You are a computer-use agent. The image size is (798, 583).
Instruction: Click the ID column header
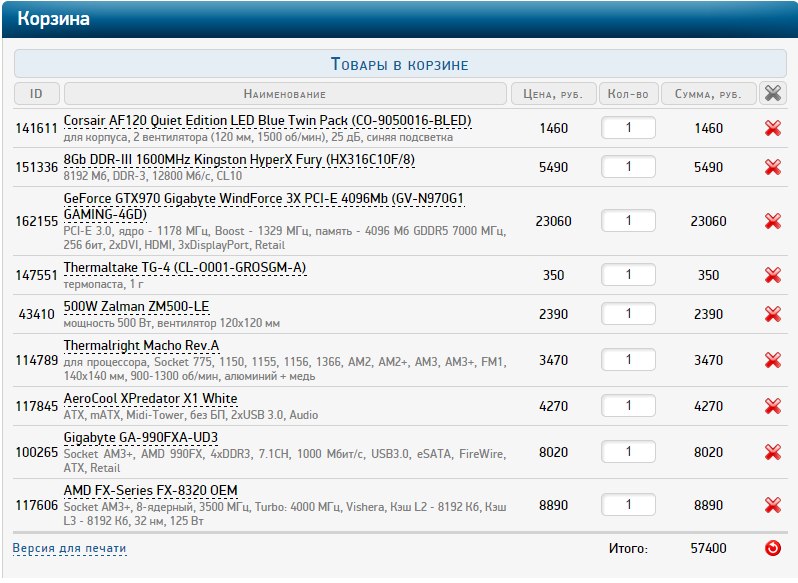(x=37, y=94)
